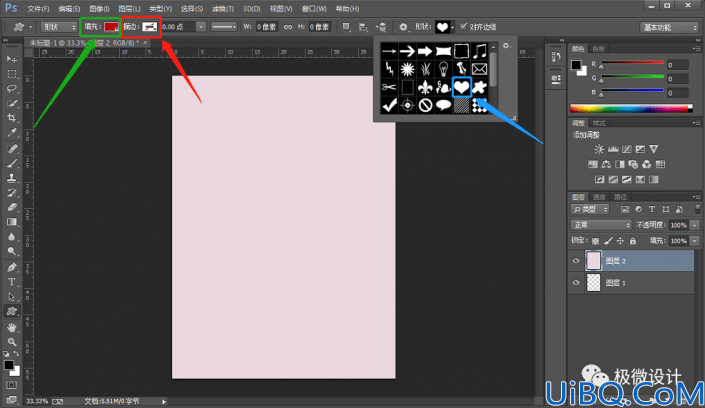Select the Quick Selection tool
The width and height of the screenshot is (705, 408).
tap(12, 103)
